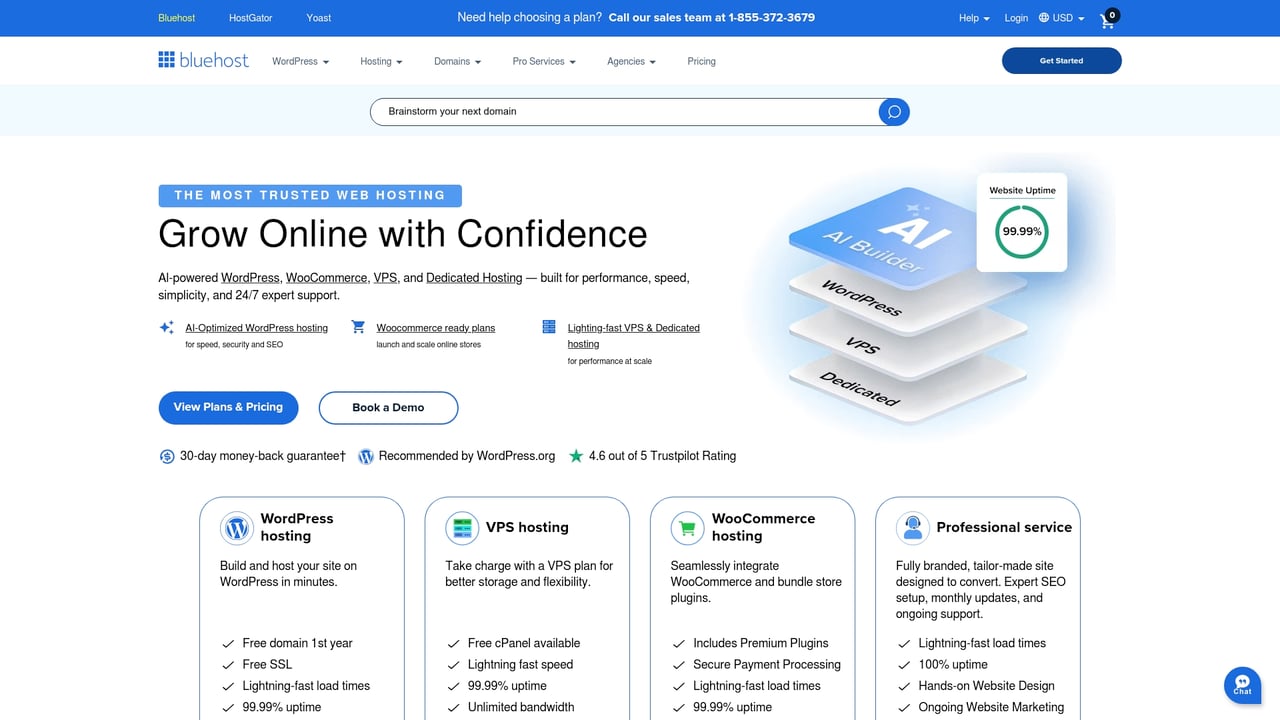This screenshot has height=720, width=1280.
Task: Click the VPS hosting server icon
Action: (x=462, y=528)
